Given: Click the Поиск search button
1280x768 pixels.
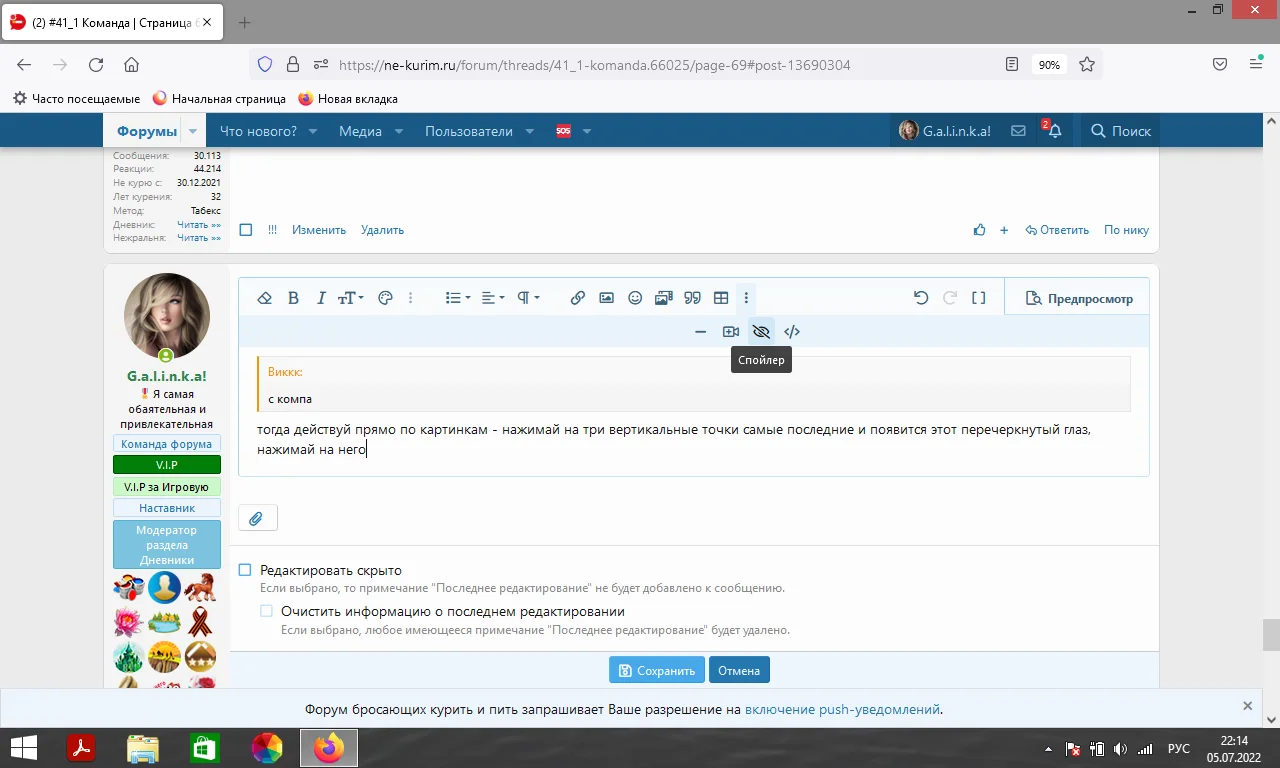Looking at the screenshot, I should 1121,131.
